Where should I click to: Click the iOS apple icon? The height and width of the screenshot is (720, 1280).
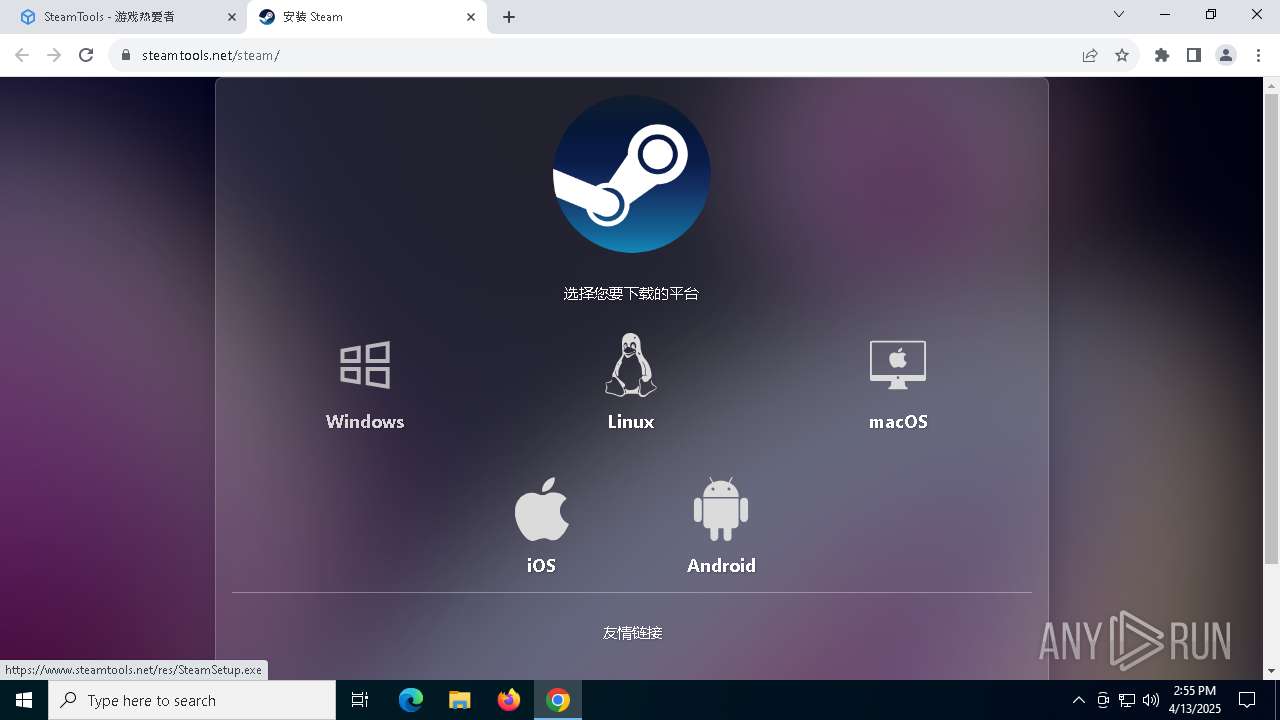point(541,509)
